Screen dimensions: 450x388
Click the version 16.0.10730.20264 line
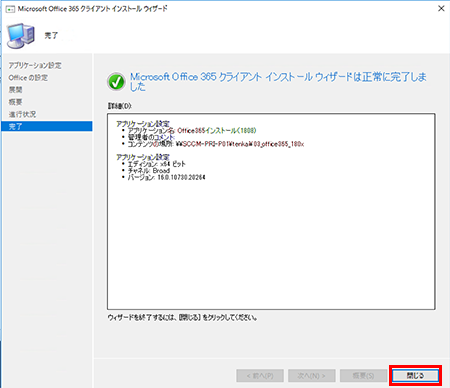coord(166,177)
